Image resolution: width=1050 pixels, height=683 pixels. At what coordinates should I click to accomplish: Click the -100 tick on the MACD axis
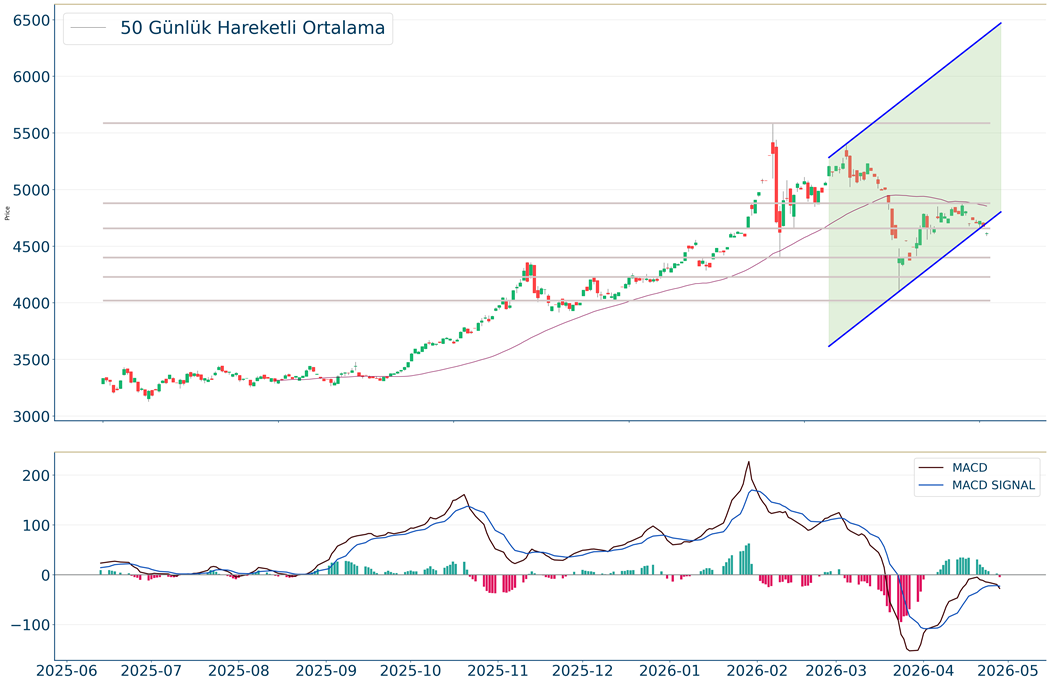coord(28,625)
